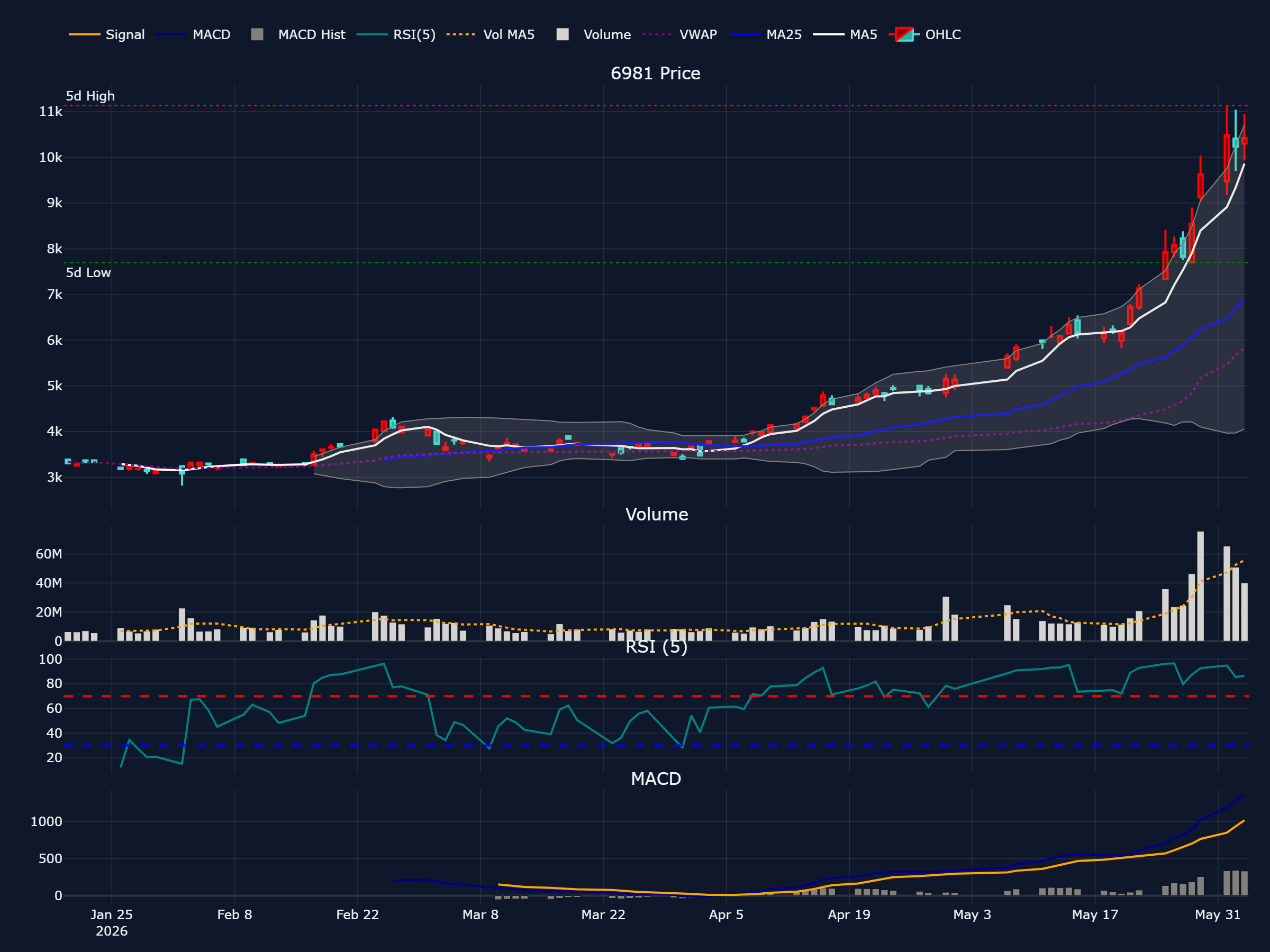Toggle the RSI(5) legend entry
Image resolution: width=1270 pixels, height=952 pixels.
396,34
